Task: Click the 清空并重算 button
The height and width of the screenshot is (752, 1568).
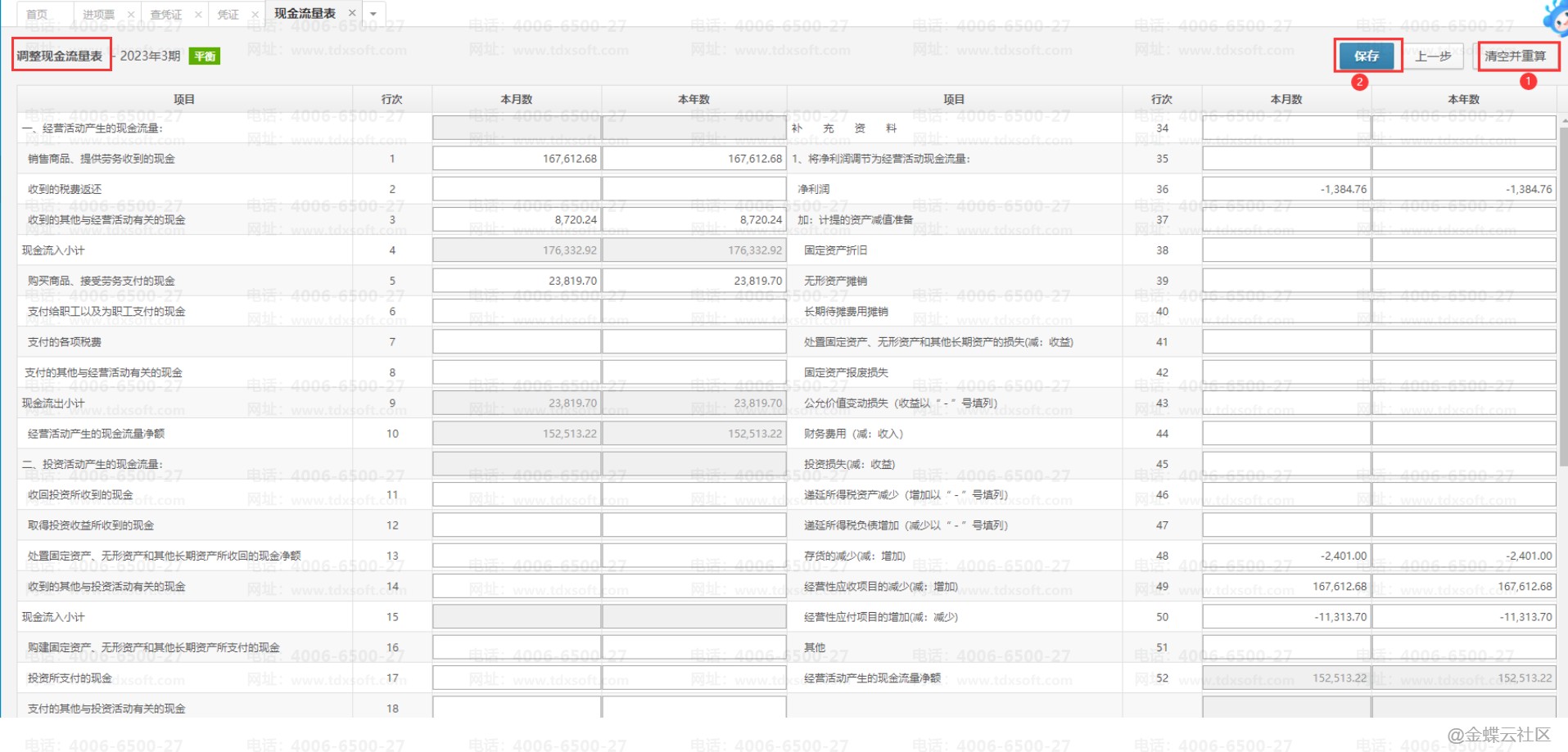Action: 1515,56
